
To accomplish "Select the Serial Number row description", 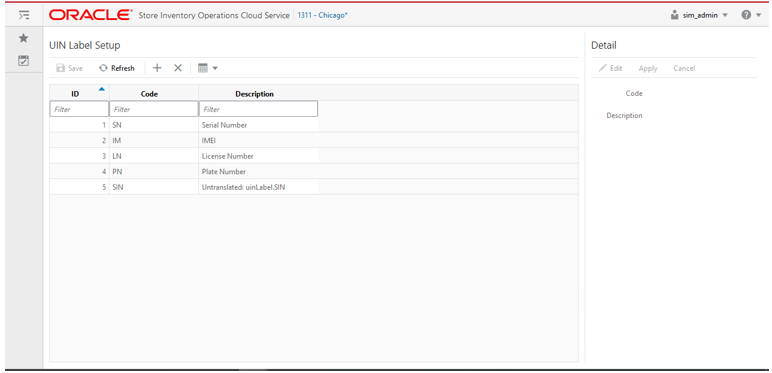I will click(x=258, y=125).
